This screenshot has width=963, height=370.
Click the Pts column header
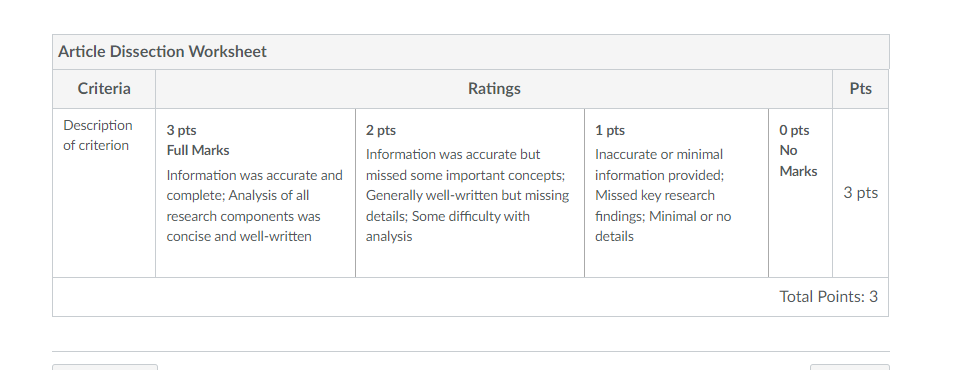click(x=860, y=89)
